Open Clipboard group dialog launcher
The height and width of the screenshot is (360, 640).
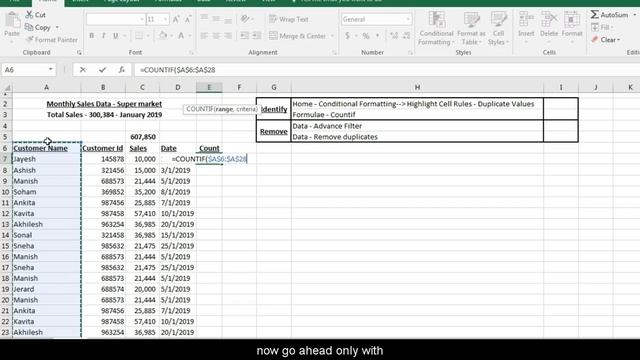(79, 53)
